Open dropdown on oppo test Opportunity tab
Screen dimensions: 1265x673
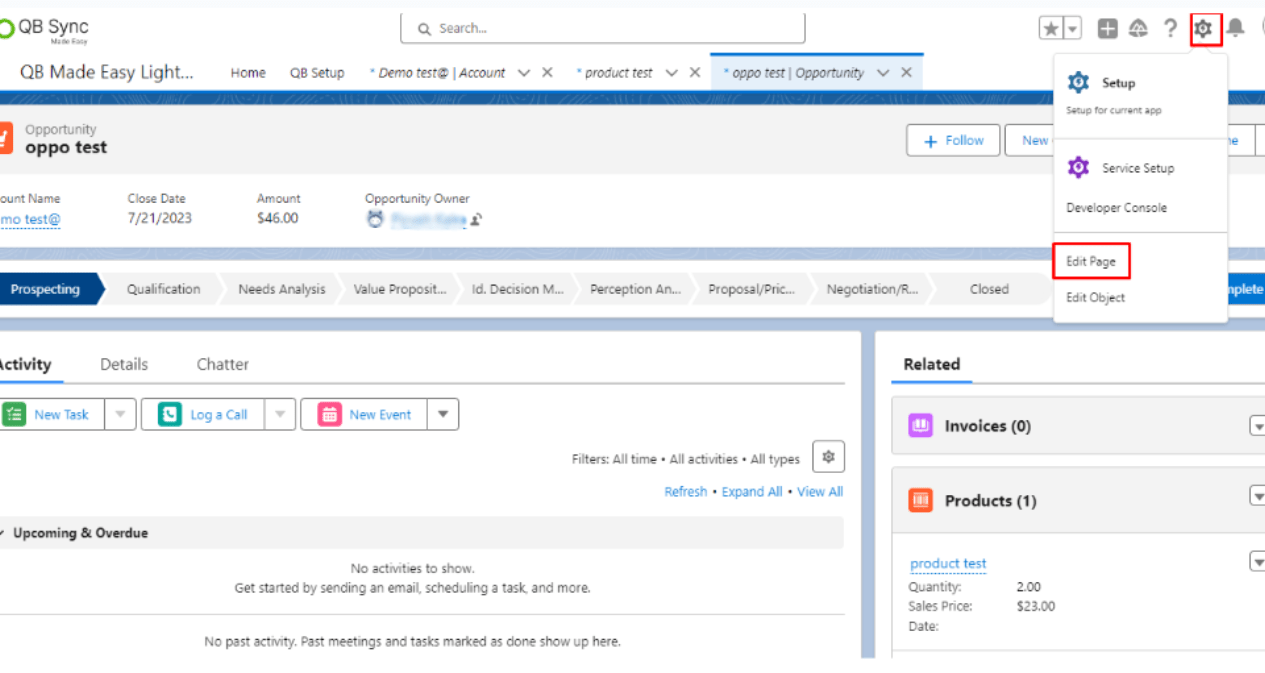[x=883, y=73]
